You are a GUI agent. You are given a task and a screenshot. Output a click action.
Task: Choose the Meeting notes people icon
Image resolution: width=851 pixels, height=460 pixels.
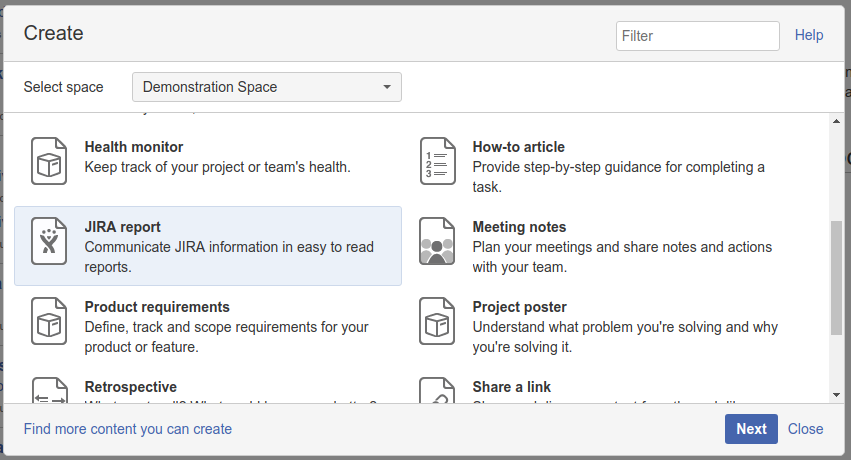pyautogui.click(x=437, y=241)
